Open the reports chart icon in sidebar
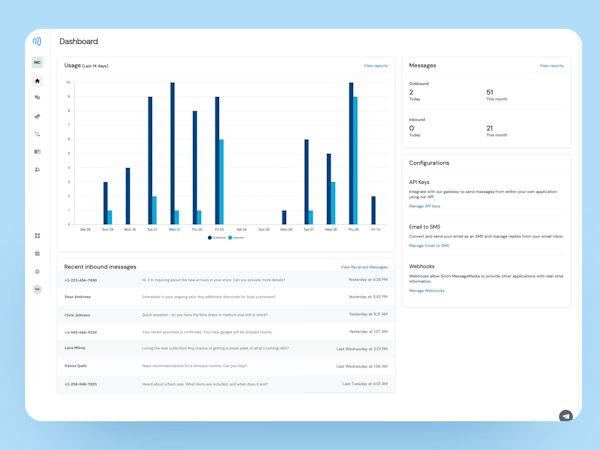600x450 pixels. point(37,152)
